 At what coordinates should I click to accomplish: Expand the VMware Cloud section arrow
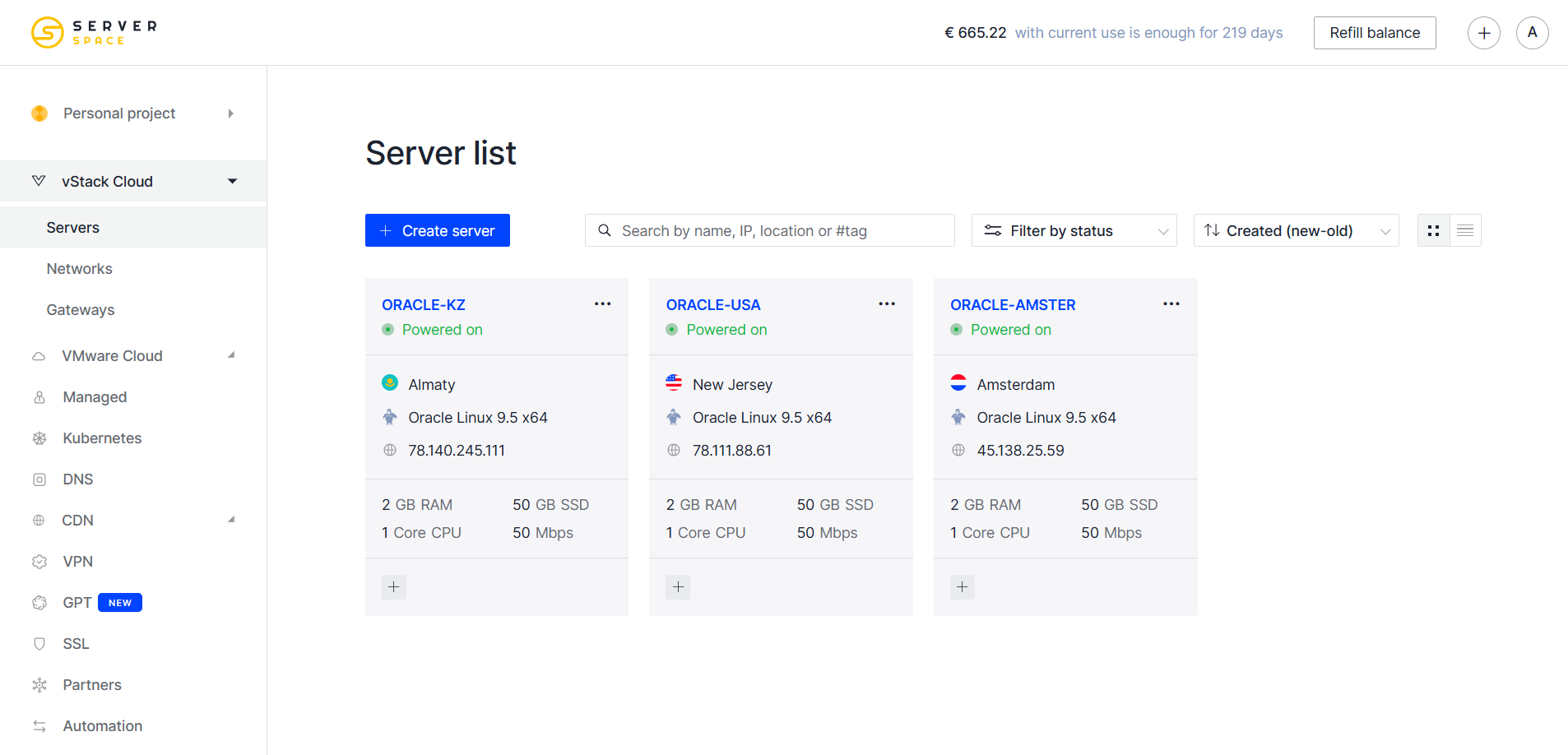231,355
